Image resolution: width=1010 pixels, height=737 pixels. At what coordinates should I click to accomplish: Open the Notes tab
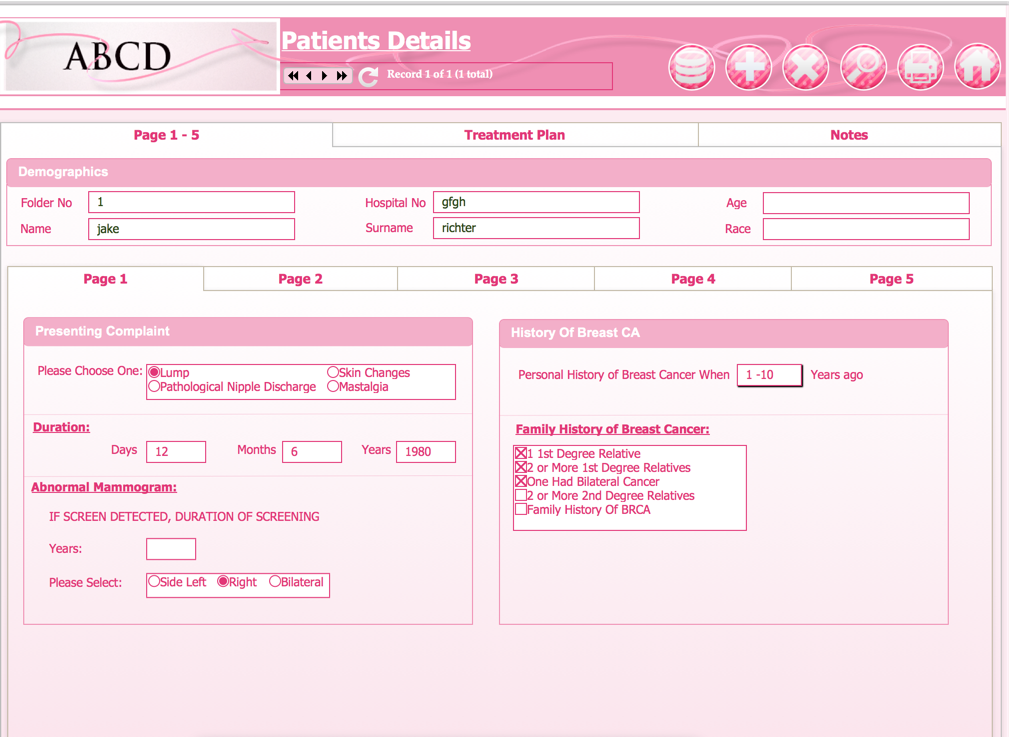[849, 135]
